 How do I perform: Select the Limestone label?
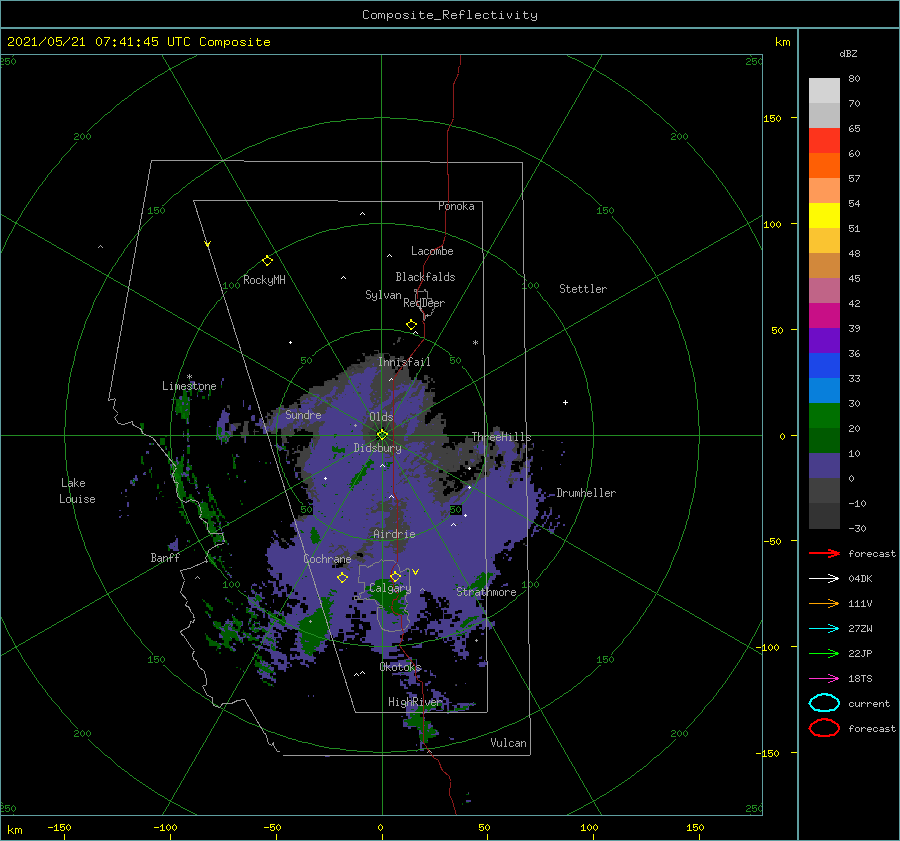point(189,386)
